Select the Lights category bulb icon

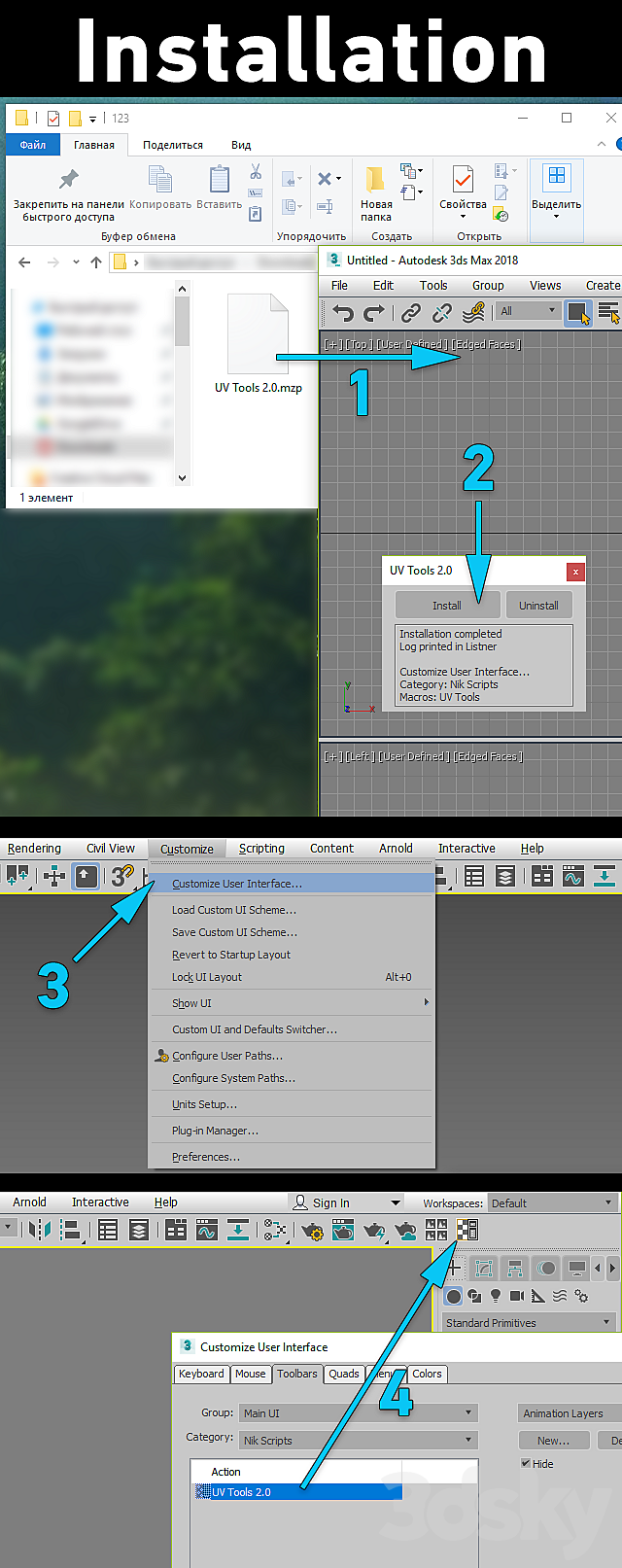pos(496,1296)
